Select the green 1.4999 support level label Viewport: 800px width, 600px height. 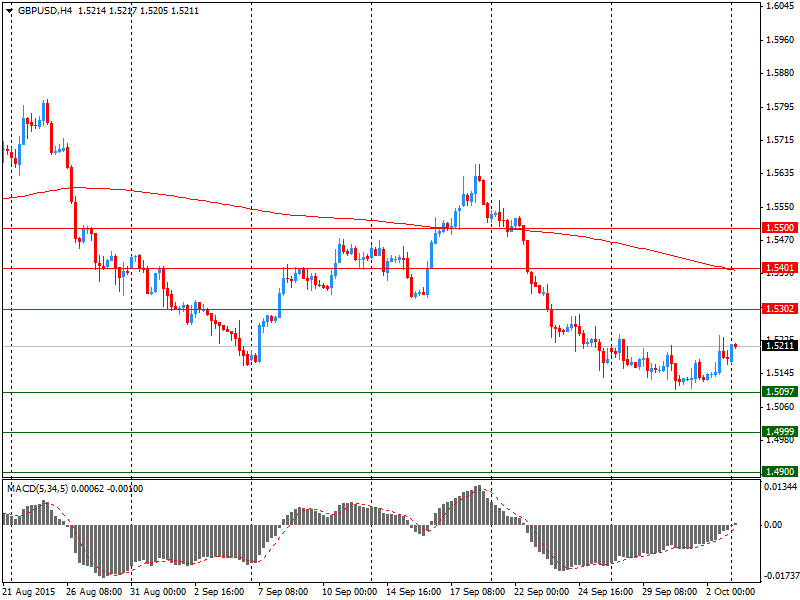[x=780, y=432]
